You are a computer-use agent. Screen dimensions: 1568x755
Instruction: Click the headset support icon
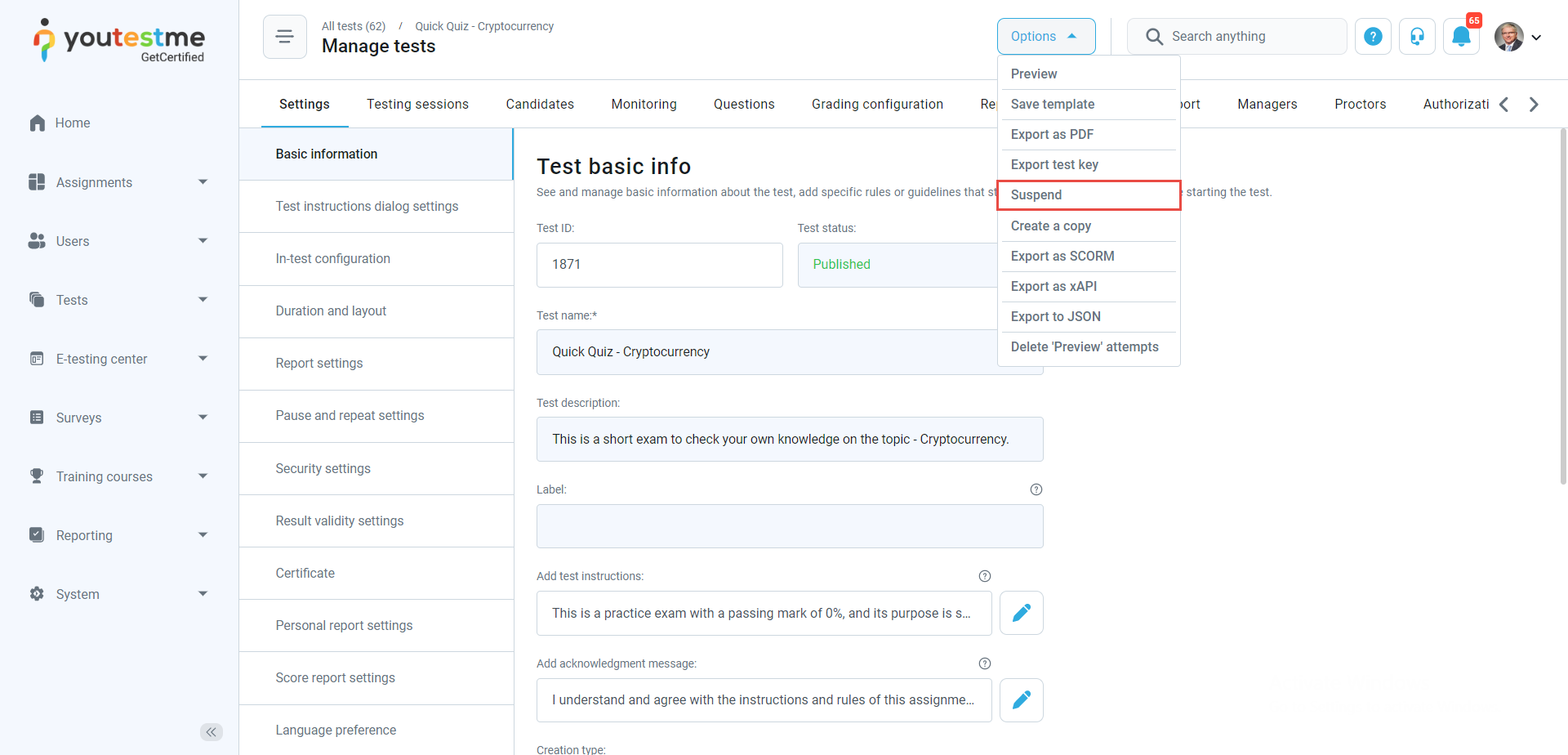click(1417, 37)
